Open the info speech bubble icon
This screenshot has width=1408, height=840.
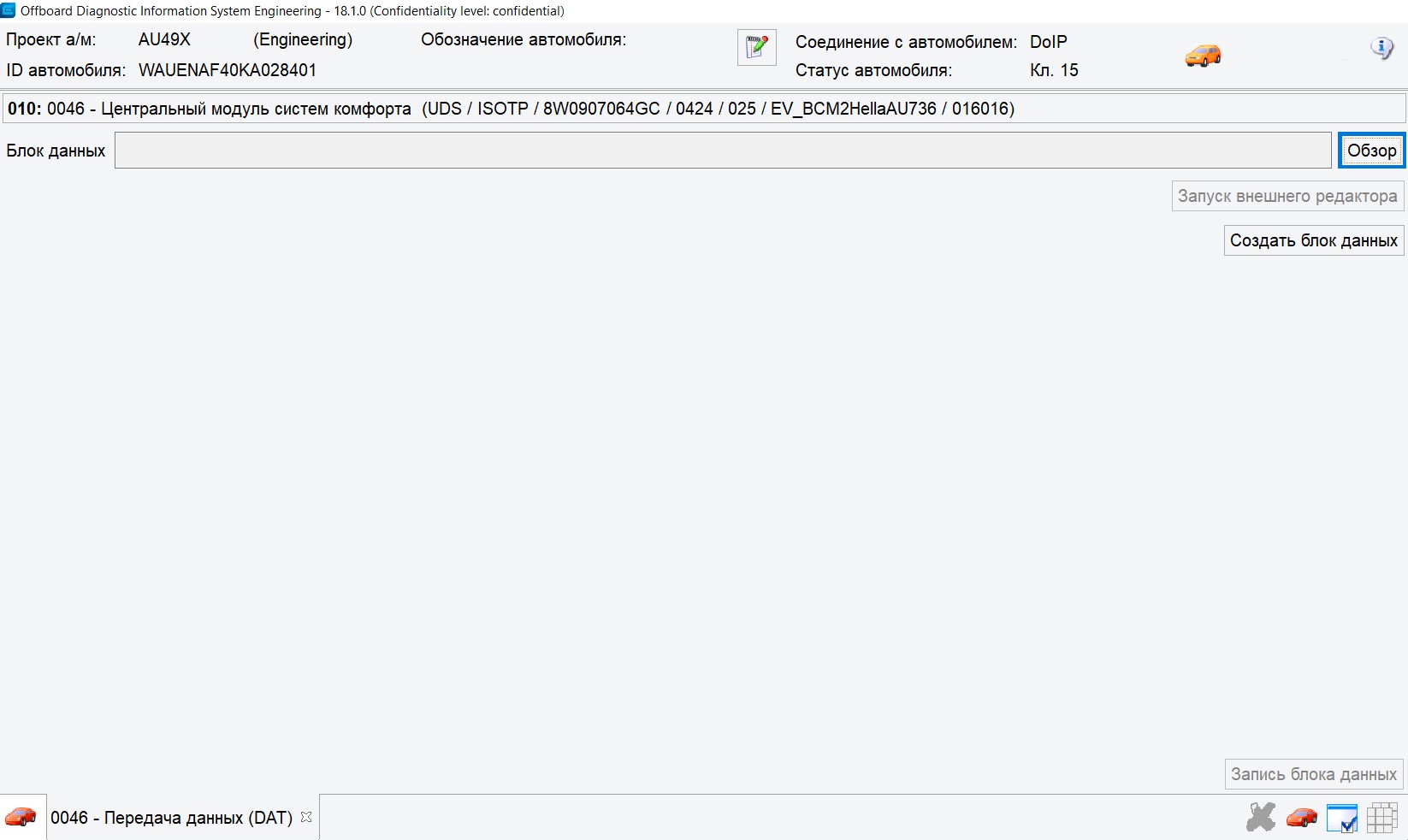click(x=1381, y=48)
